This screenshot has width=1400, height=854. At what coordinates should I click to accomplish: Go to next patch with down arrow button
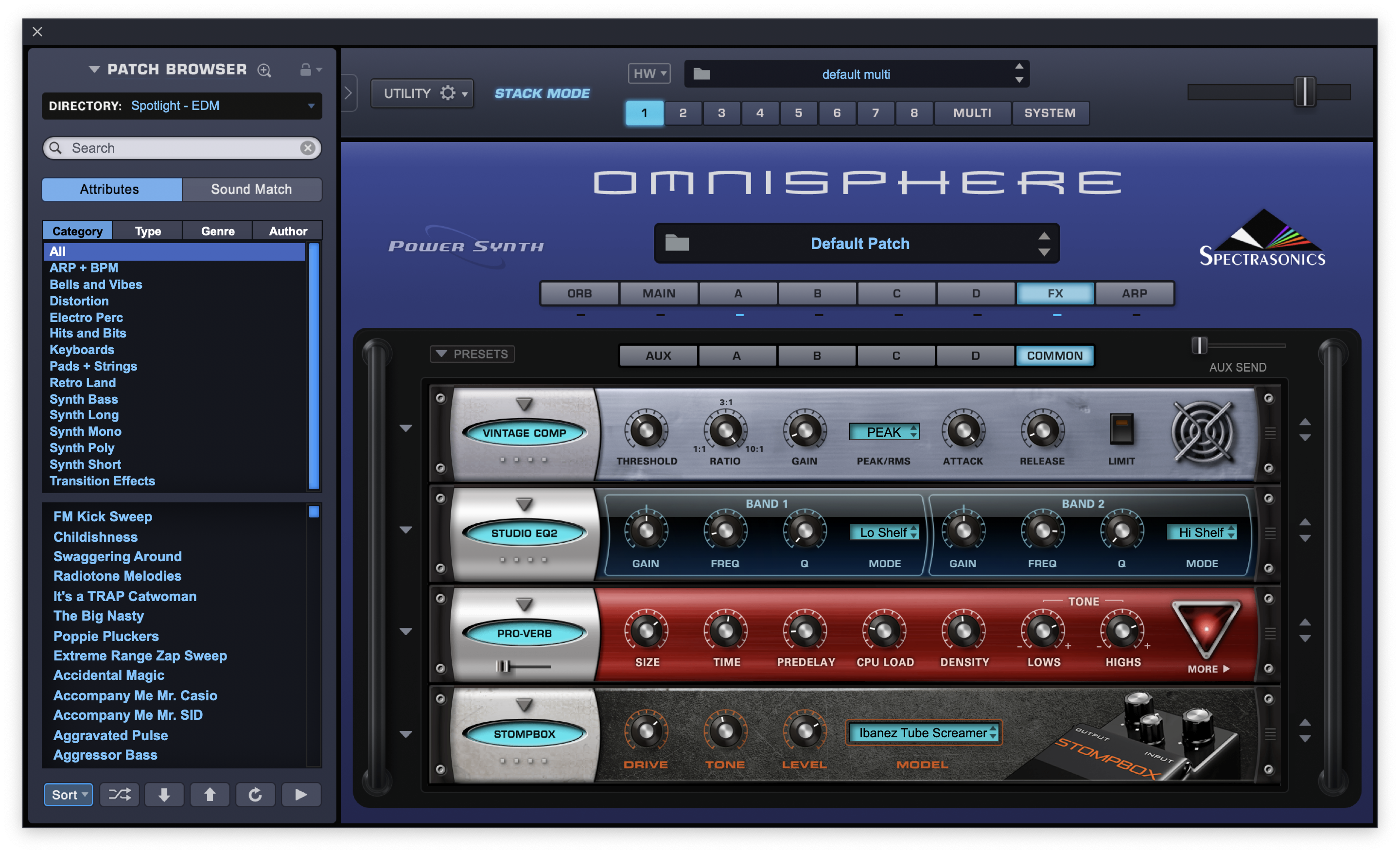tap(164, 794)
